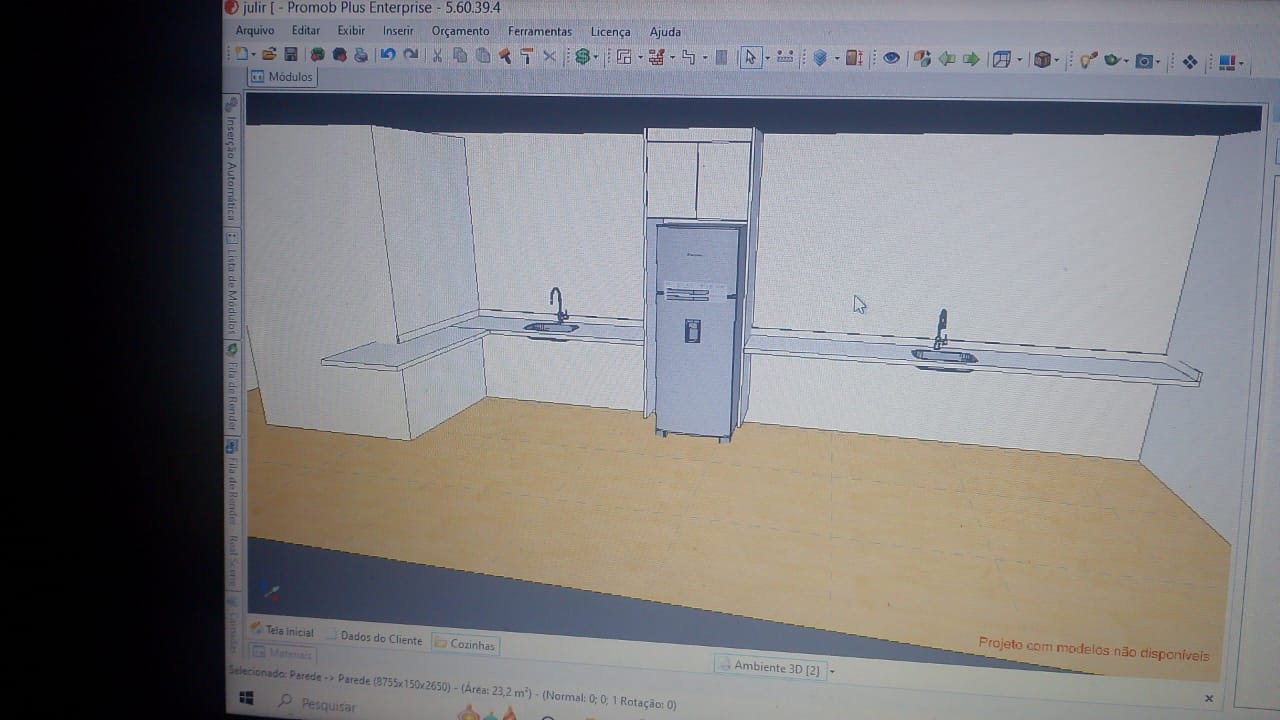Click the refrigerator in the 3D scene
Screen dimensions: 1280x720
(x=696, y=330)
